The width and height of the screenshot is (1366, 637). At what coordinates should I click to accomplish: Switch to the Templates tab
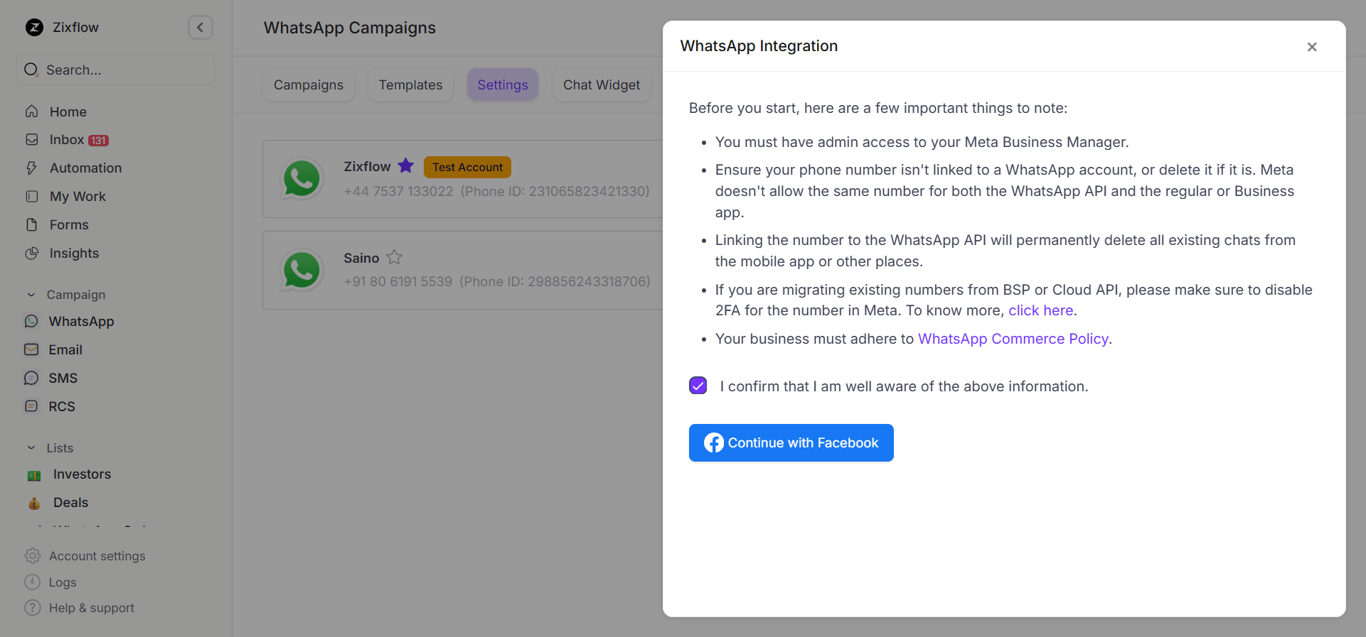tap(410, 85)
